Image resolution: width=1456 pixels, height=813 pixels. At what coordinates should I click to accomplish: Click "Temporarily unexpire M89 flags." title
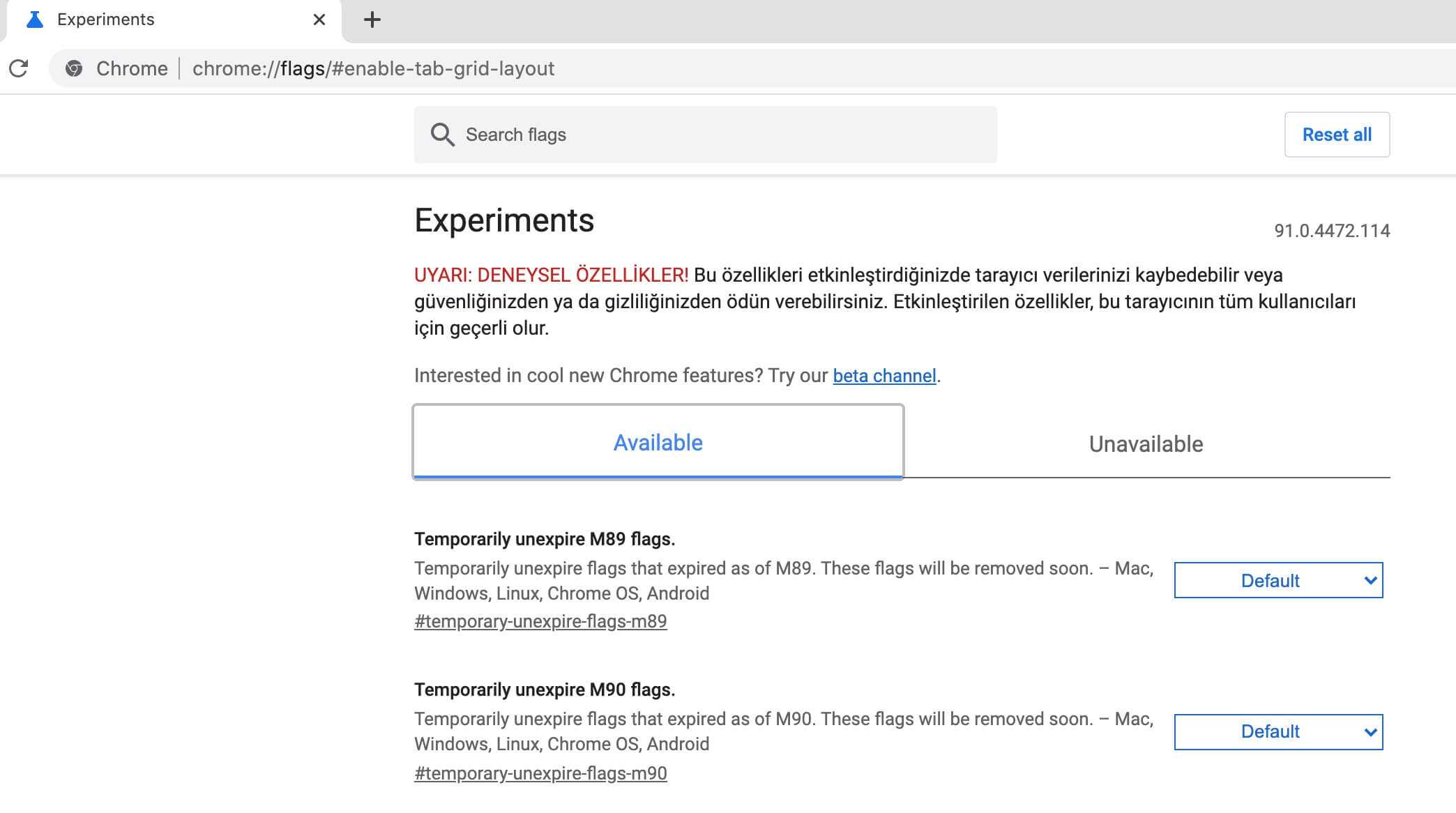point(545,539)
